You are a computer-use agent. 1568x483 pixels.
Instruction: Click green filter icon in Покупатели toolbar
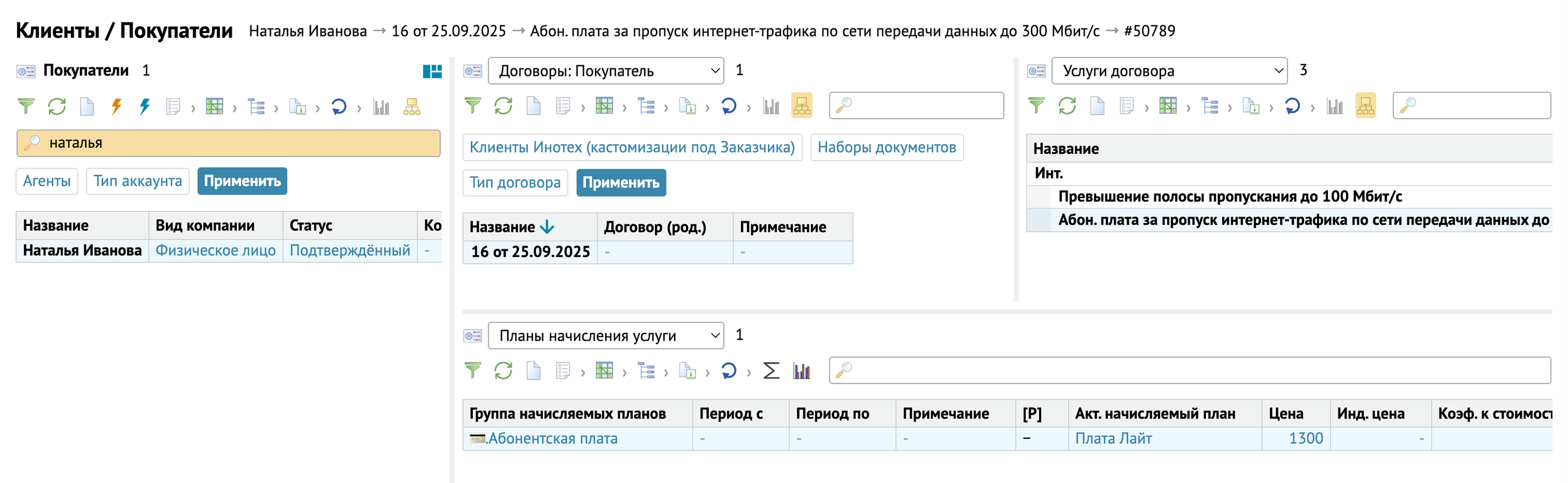click(26, 107)
